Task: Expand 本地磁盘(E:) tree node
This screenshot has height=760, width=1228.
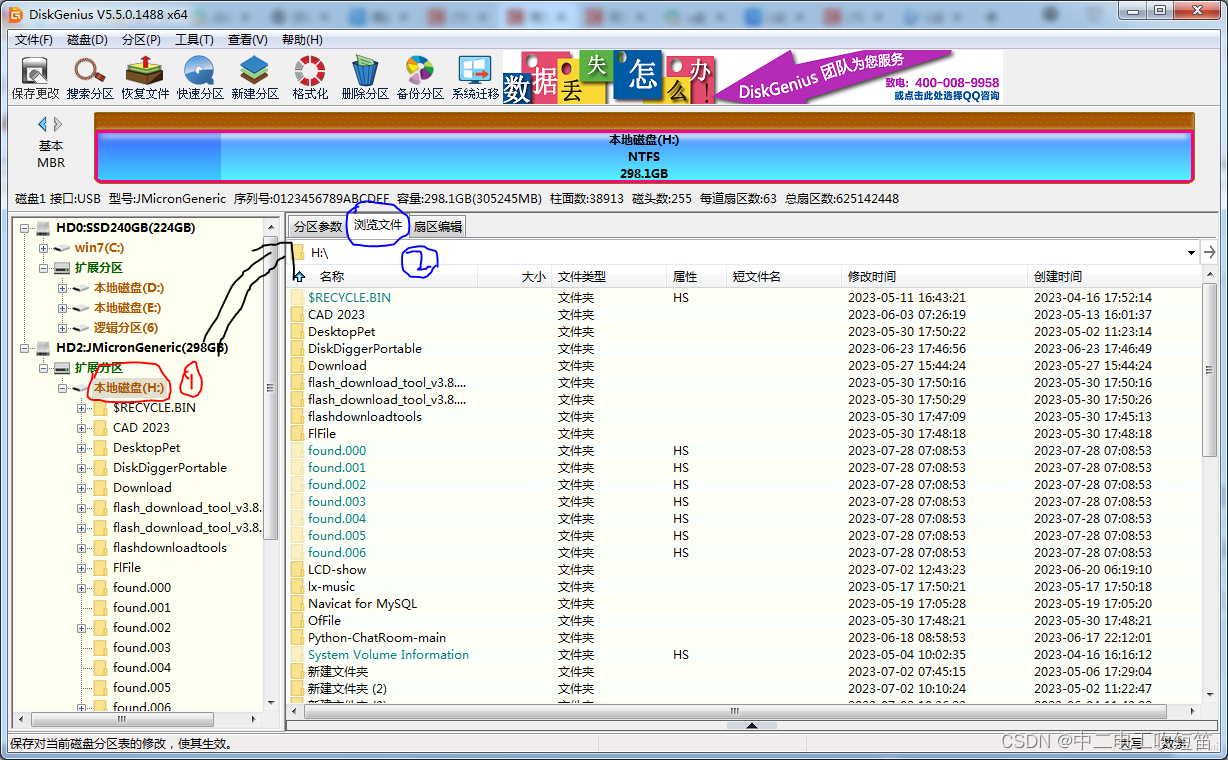Action: click(x=63, y=308)
